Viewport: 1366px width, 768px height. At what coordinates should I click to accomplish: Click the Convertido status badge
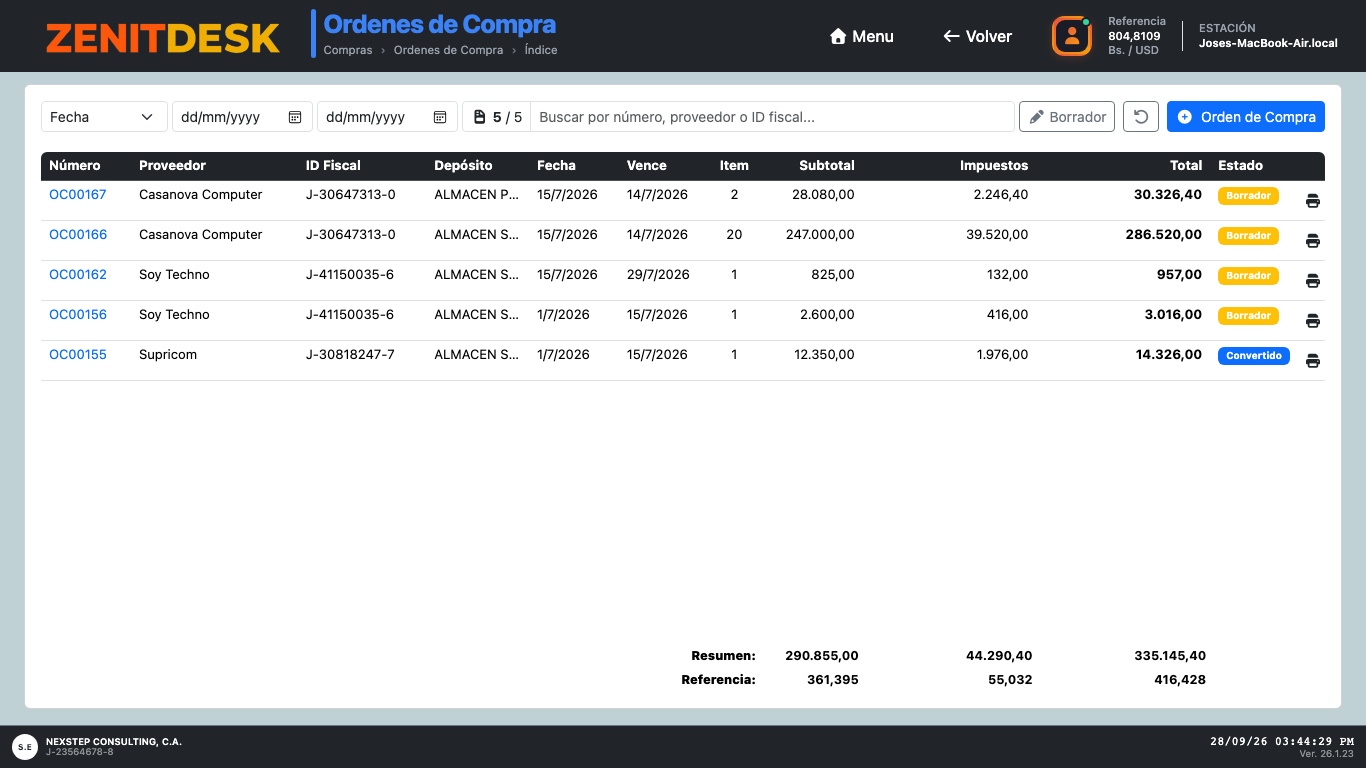[1254, 356]
